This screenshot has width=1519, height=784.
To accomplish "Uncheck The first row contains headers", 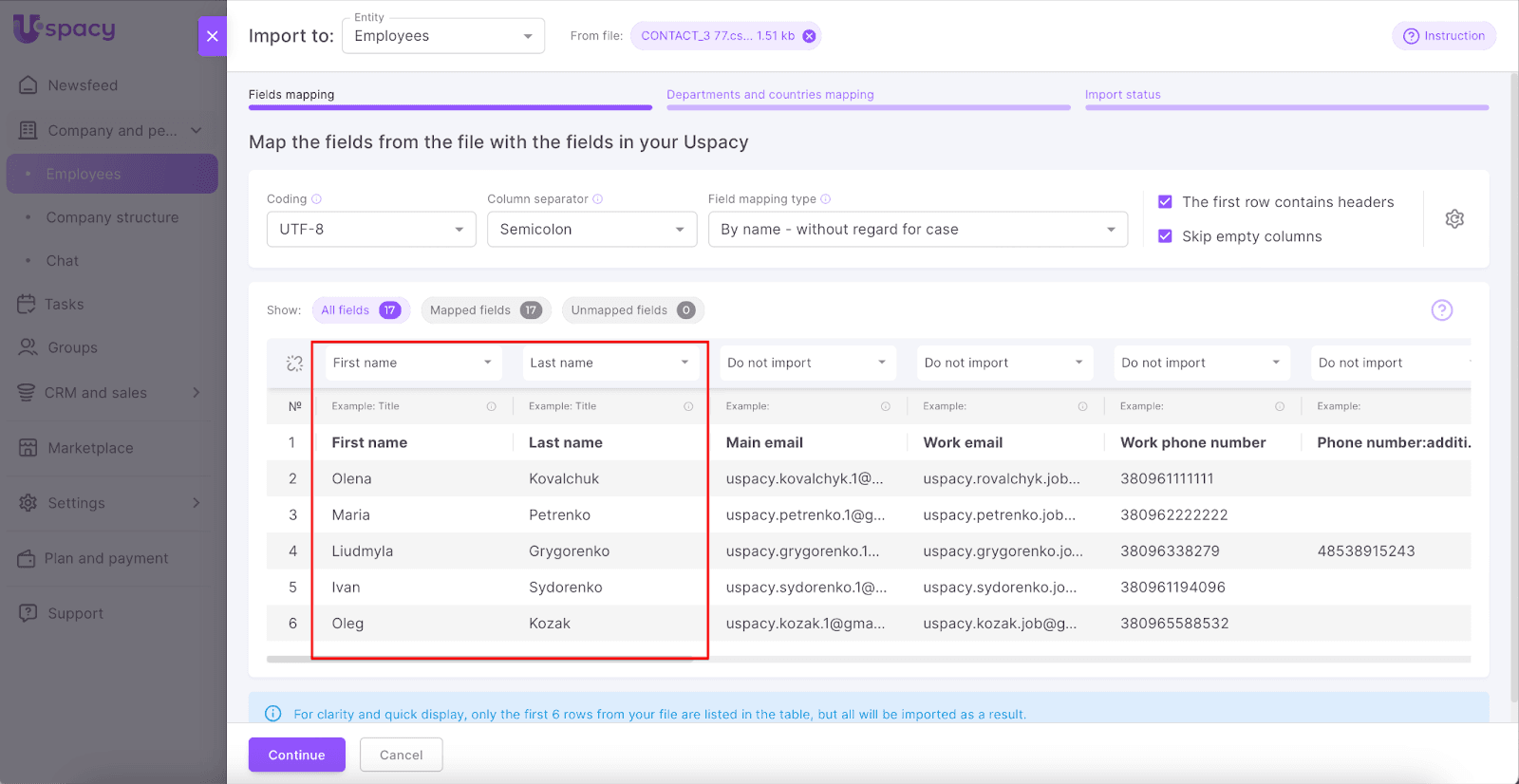I will coord(1165,202).
